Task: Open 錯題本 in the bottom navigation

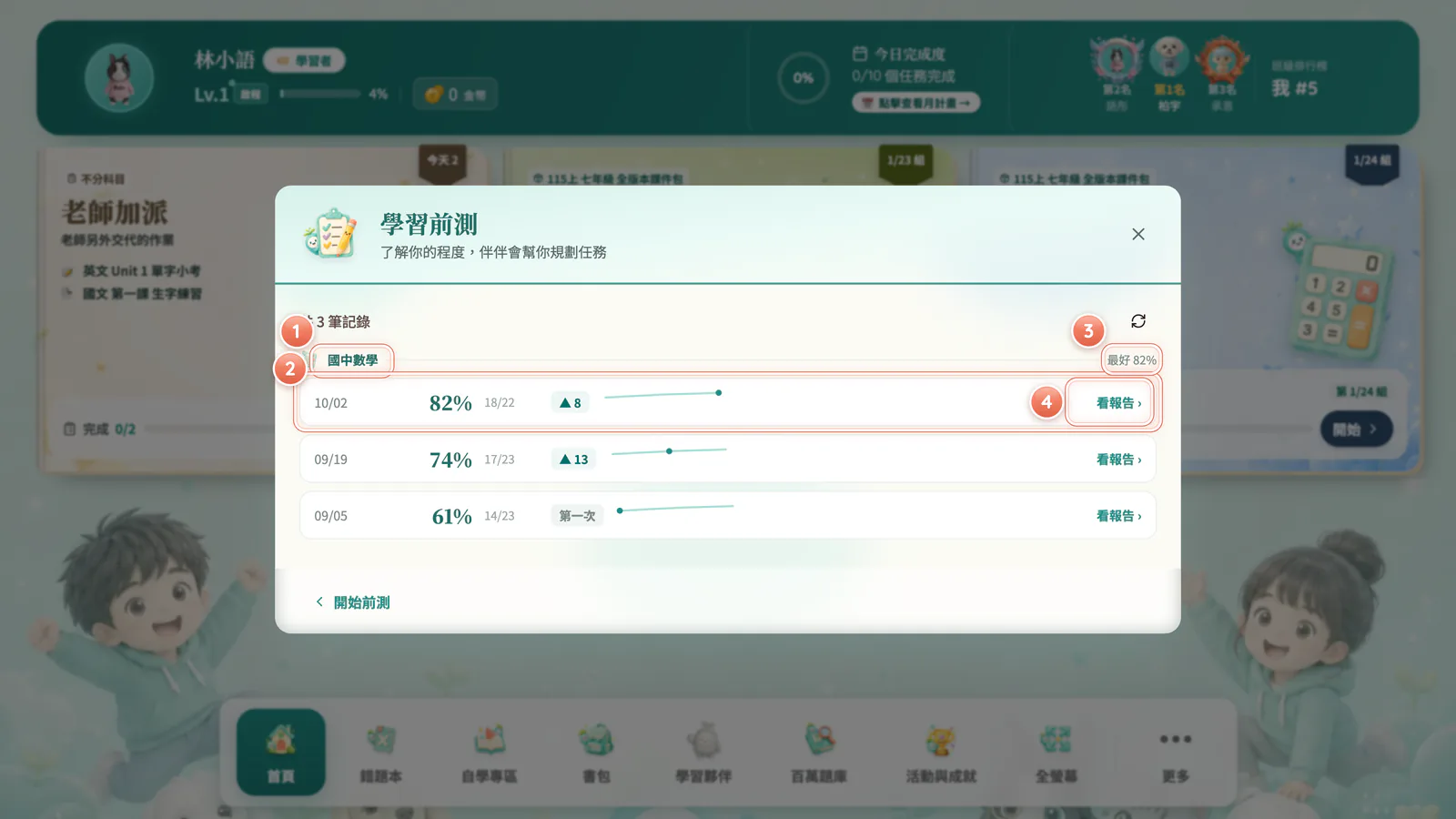Action: tap(380, 753)
